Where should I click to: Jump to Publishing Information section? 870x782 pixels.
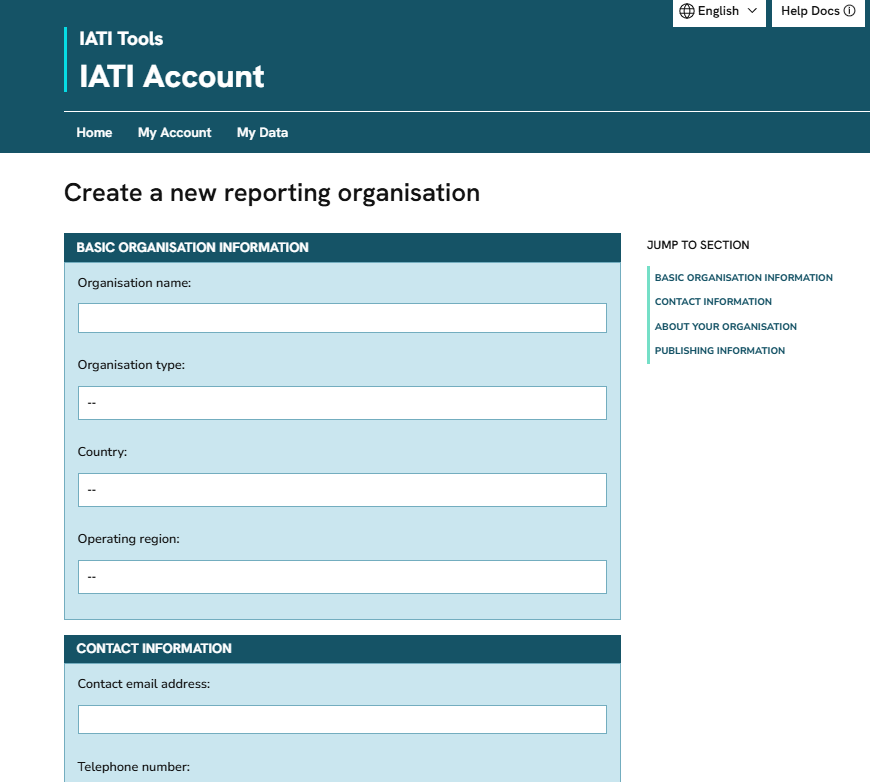(x=719, y=351)
